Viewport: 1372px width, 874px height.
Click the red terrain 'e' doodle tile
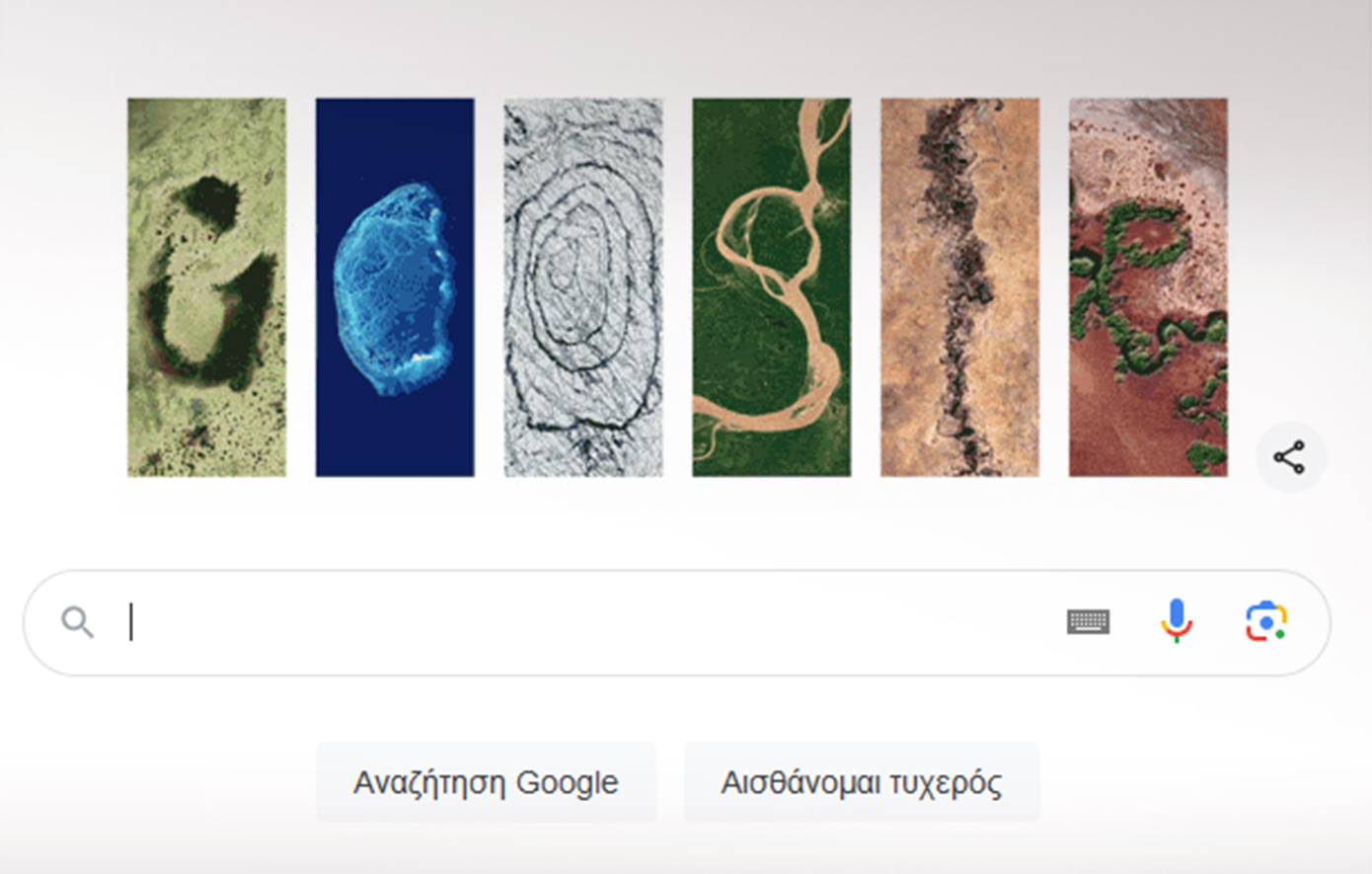pos(1148,287)
